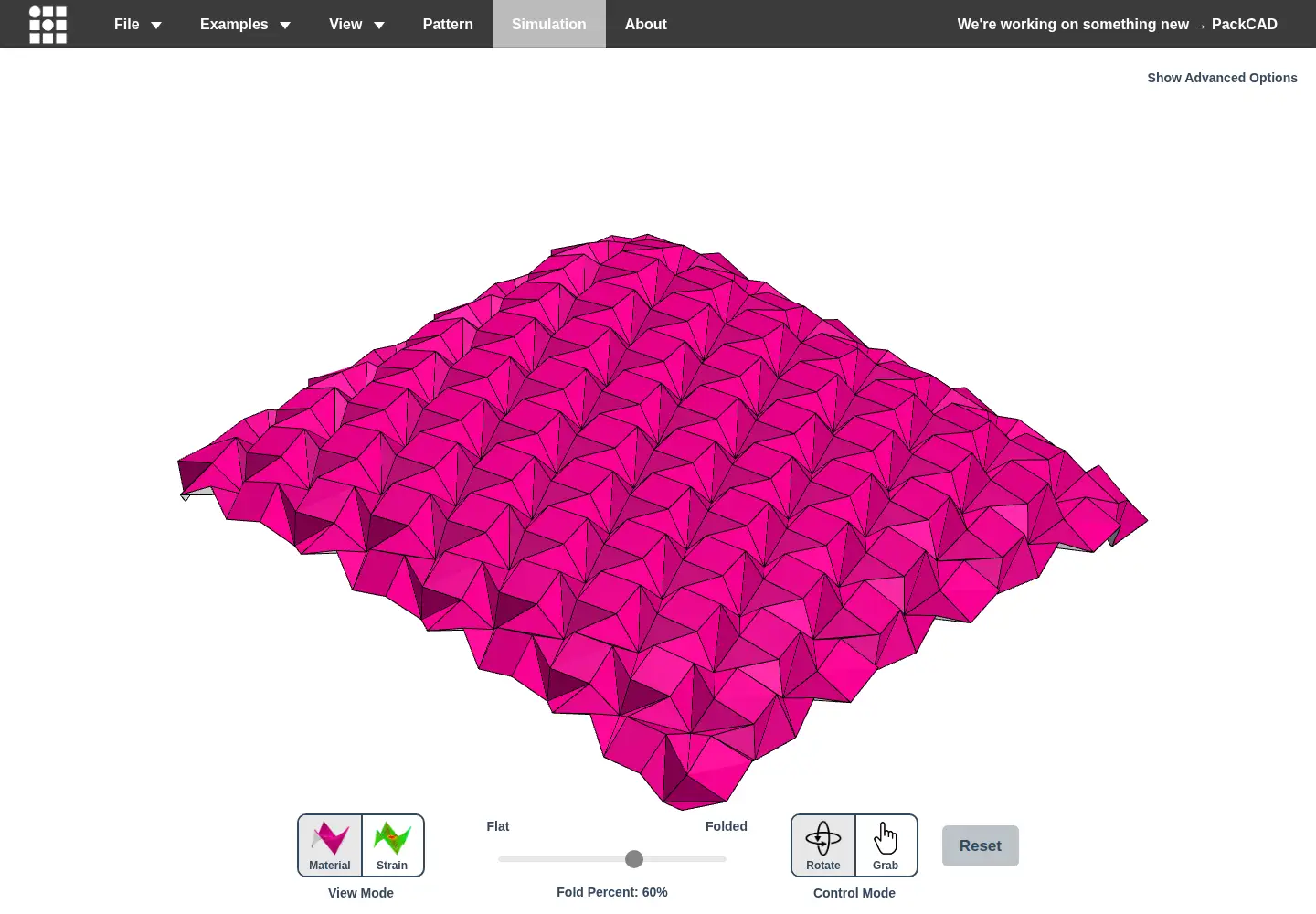Open the About page
The height and width of the screenshot is (914, 1316).
[x=645, y=25]
